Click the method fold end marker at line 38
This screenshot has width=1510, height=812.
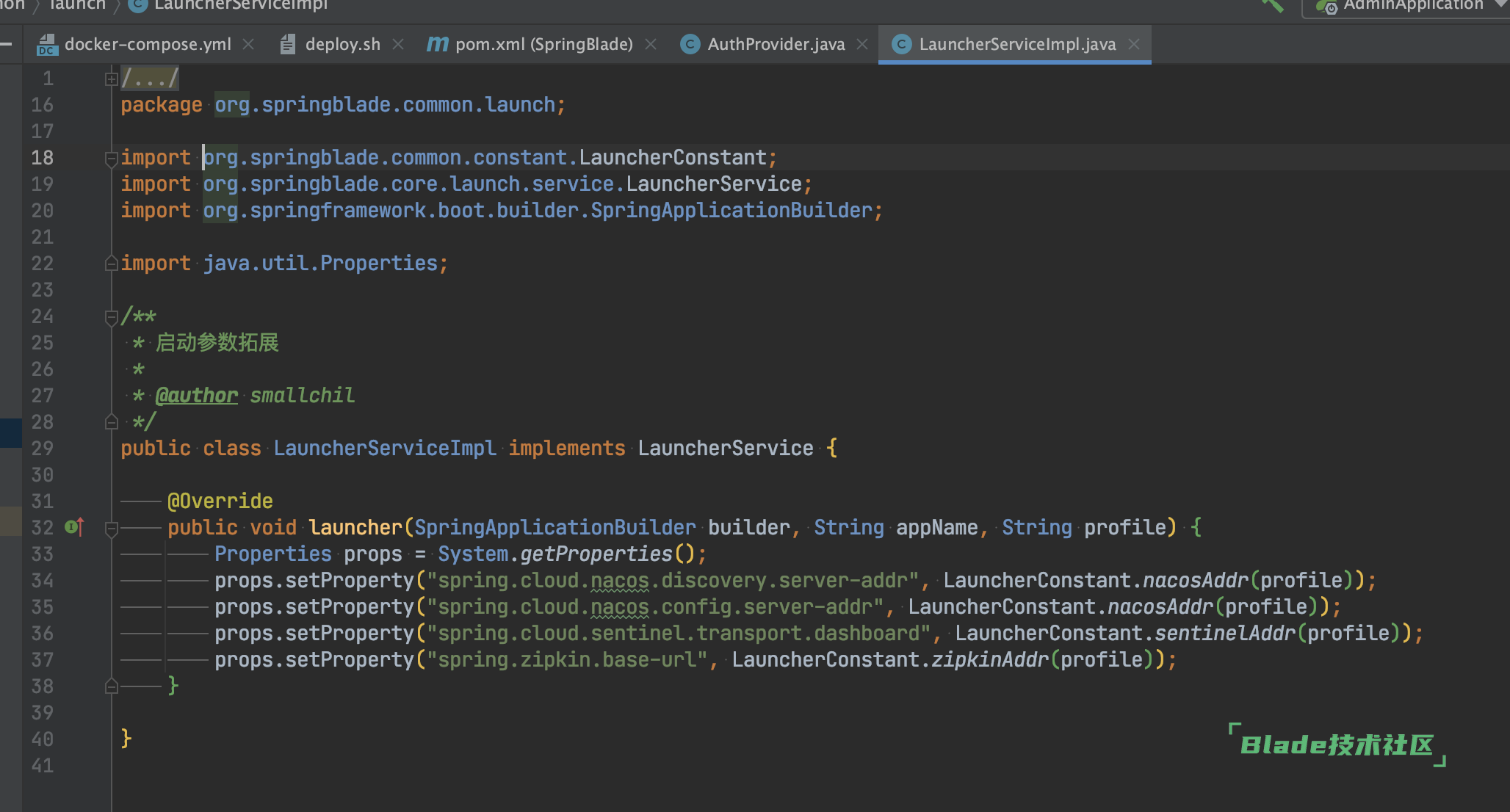pyautogui.click(x=111, y=686)
